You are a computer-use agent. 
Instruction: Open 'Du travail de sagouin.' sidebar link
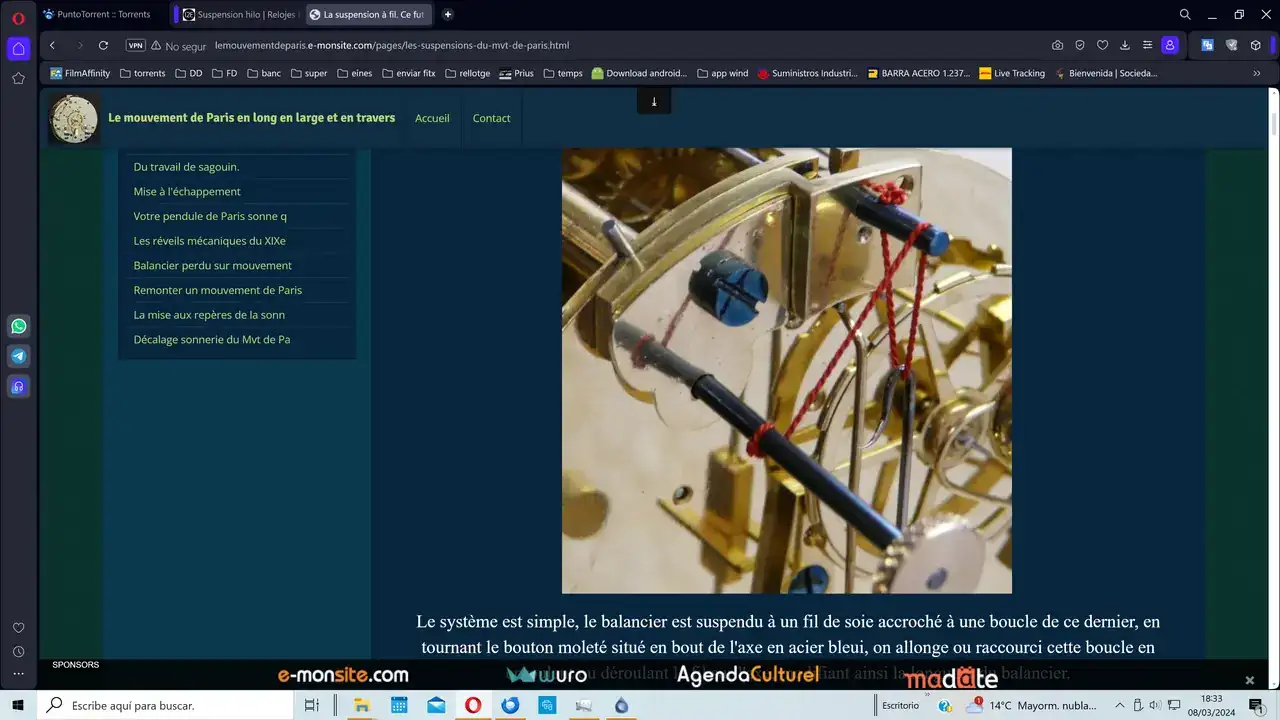pos(186,167)
